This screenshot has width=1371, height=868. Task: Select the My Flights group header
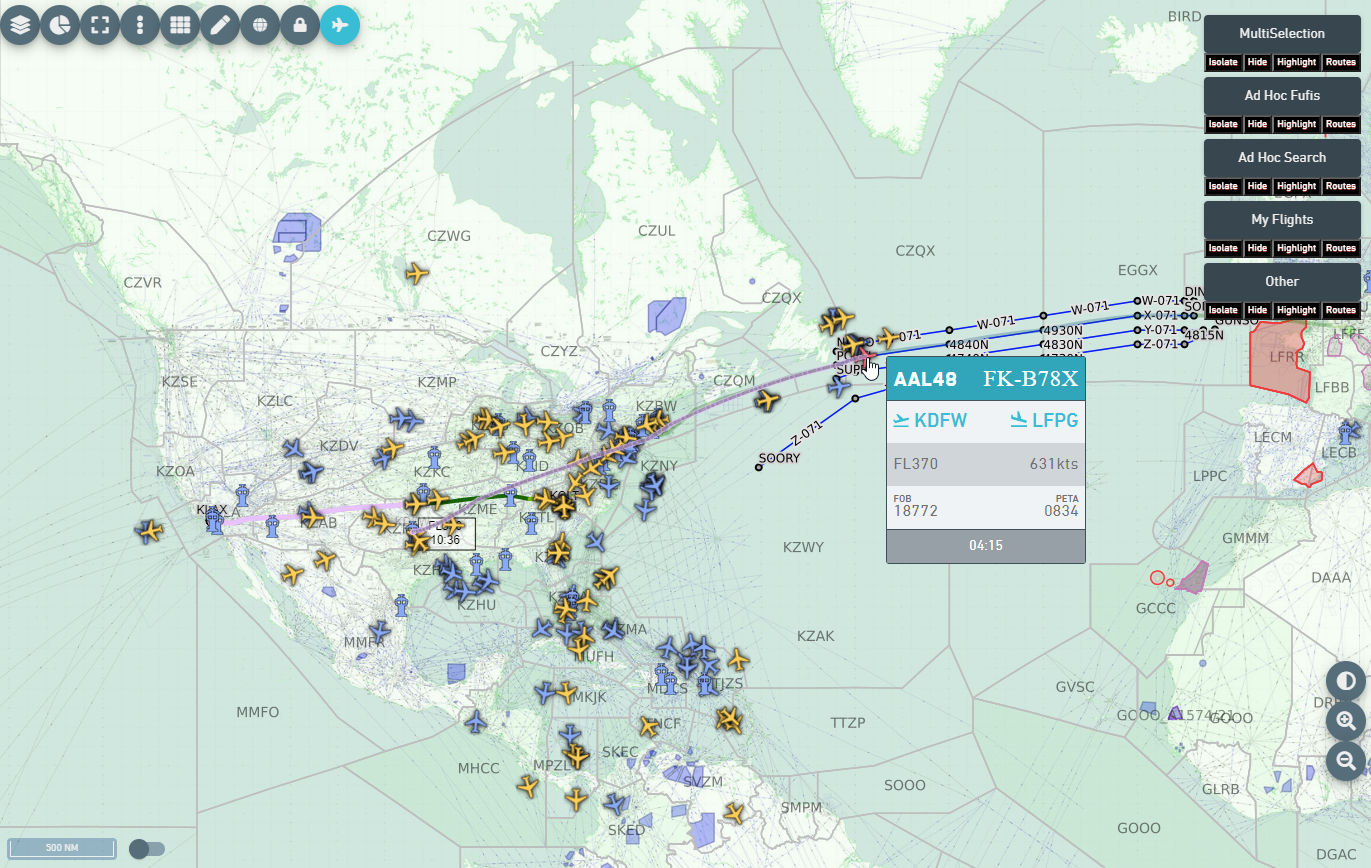click(1281, 220)
